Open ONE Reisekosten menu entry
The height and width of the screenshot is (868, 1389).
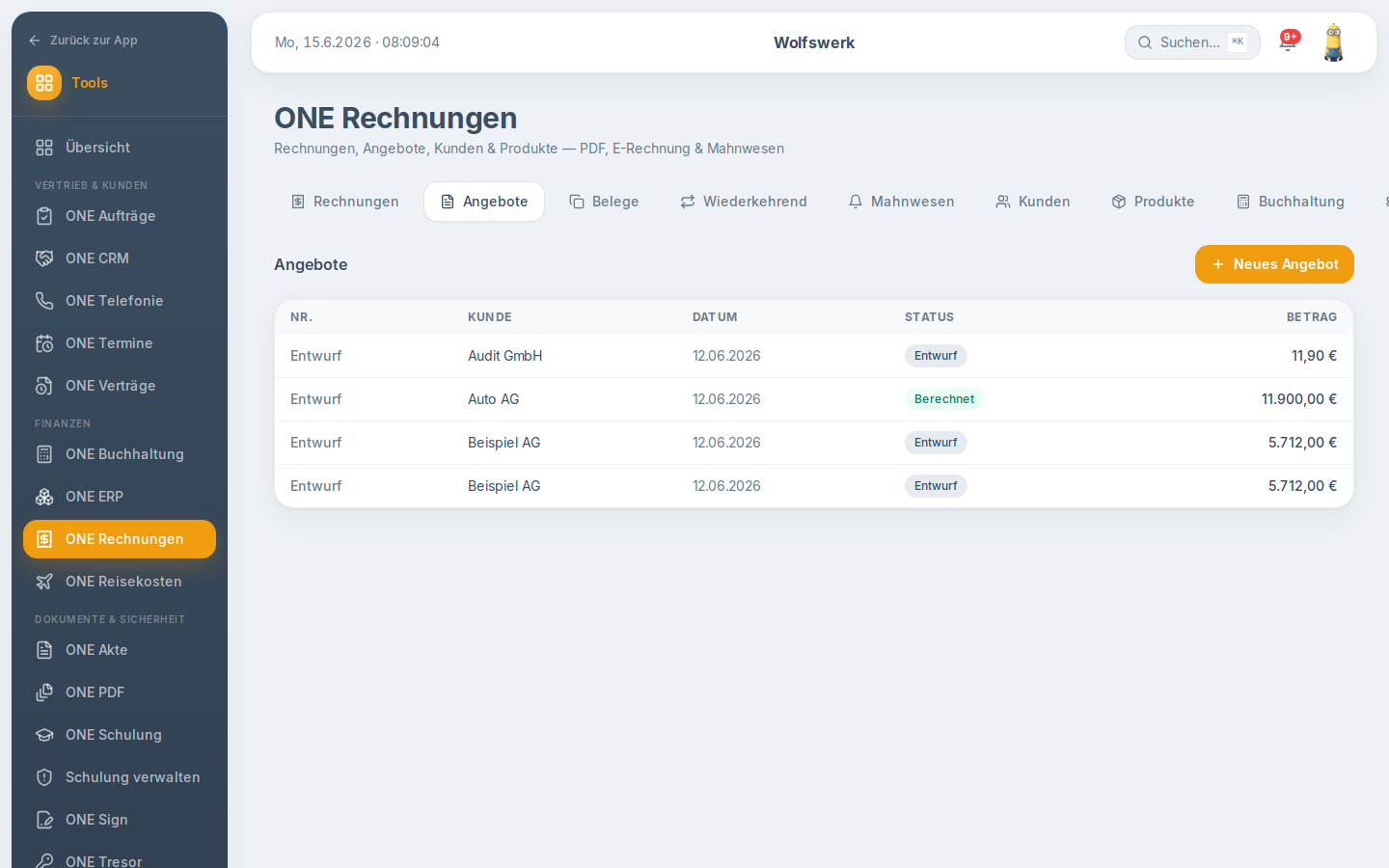120,582
